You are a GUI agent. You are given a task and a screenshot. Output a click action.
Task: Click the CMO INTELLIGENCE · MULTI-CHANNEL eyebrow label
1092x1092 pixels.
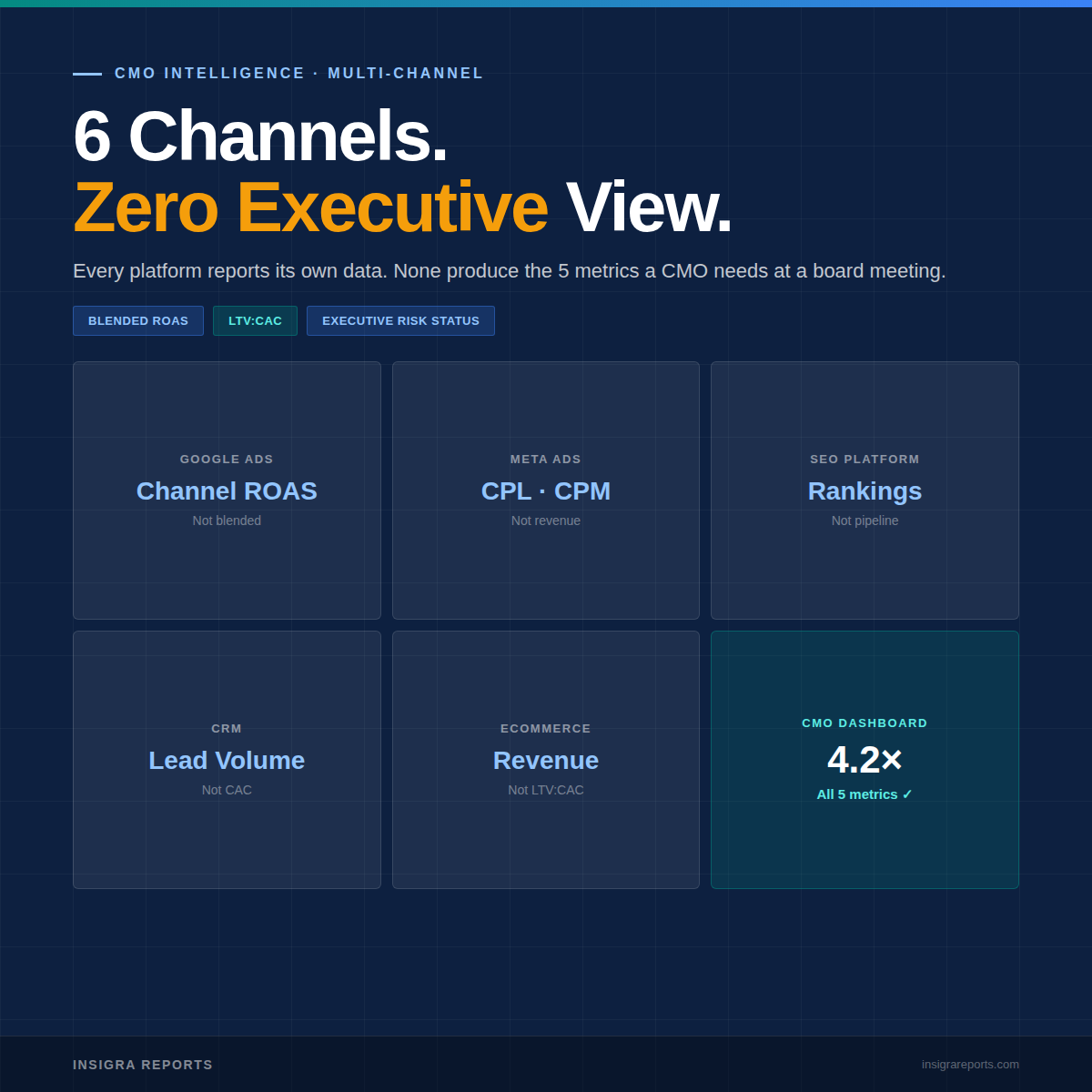(298, 73)
